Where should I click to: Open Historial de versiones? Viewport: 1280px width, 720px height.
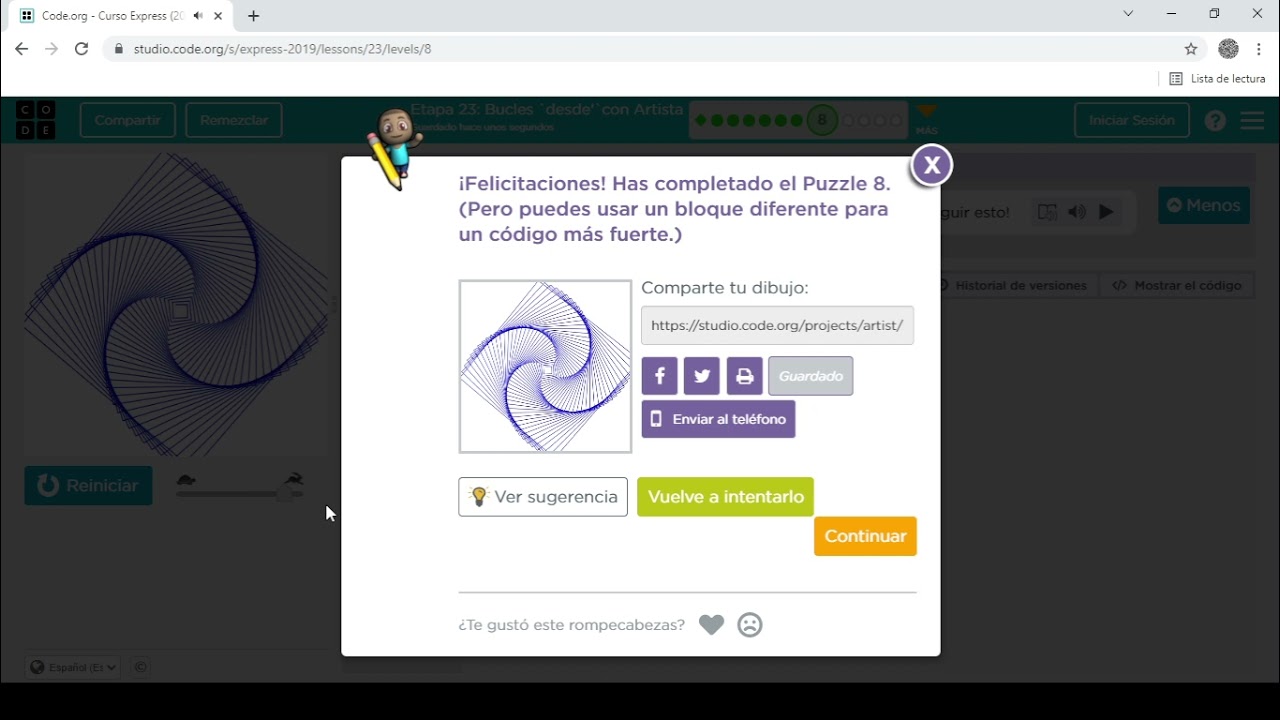(x=1013, y=285)
